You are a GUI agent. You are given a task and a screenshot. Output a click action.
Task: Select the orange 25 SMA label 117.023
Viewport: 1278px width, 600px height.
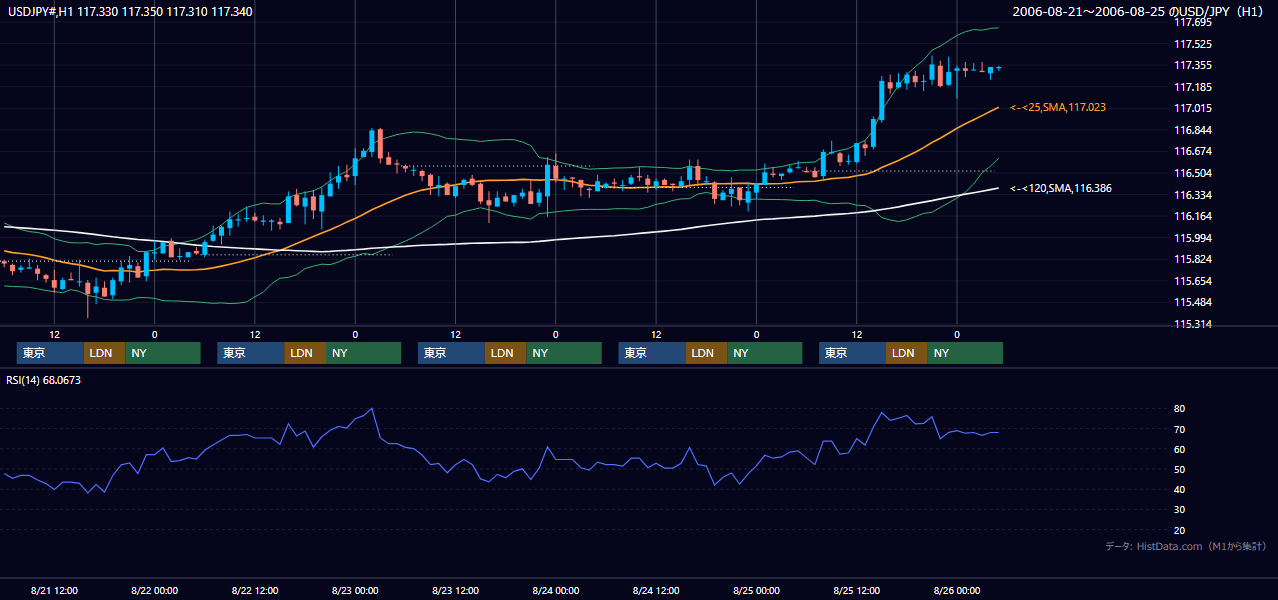click(x=1058, y=107)
